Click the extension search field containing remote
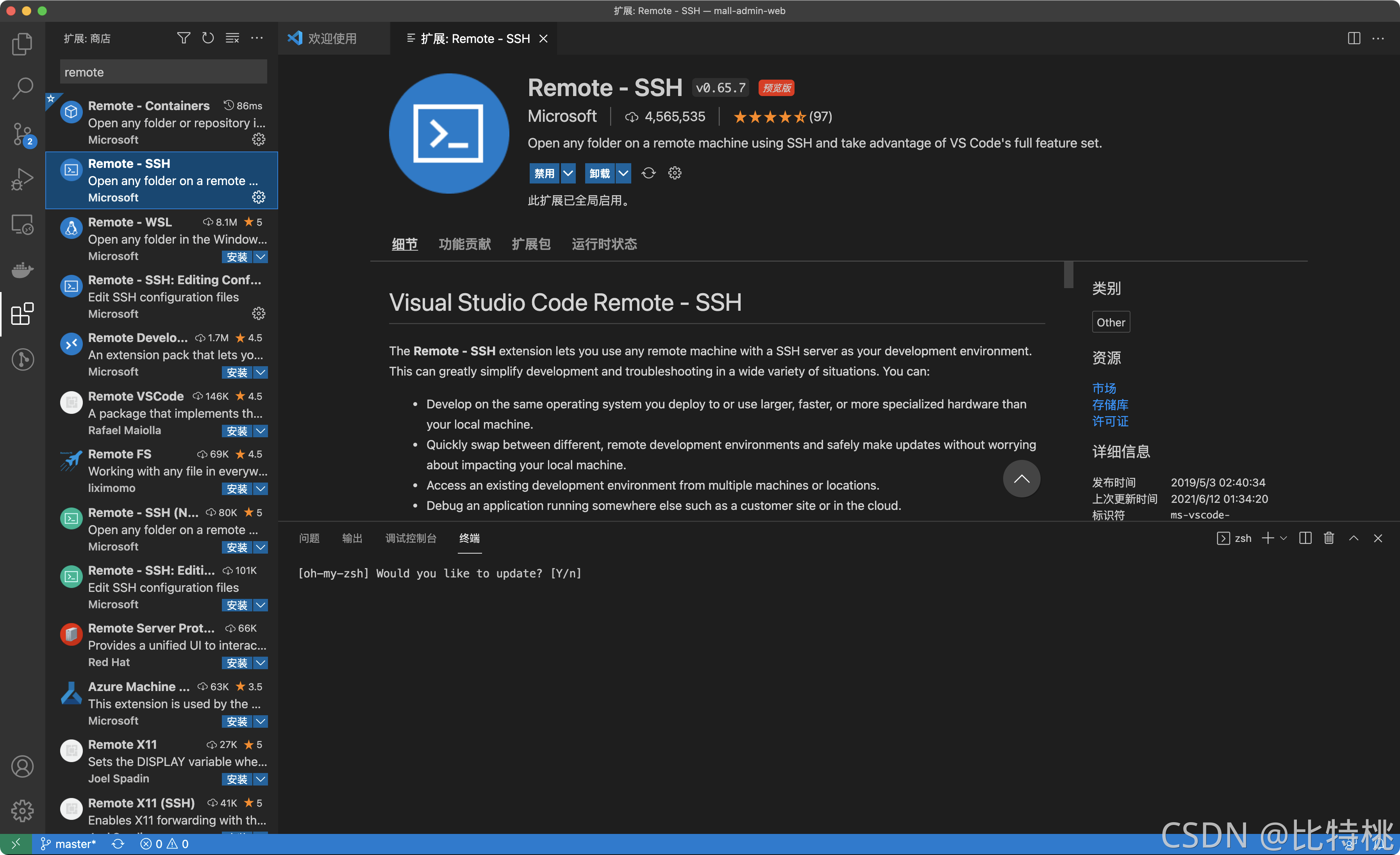 pyautogui.click(x=163, y=72)
